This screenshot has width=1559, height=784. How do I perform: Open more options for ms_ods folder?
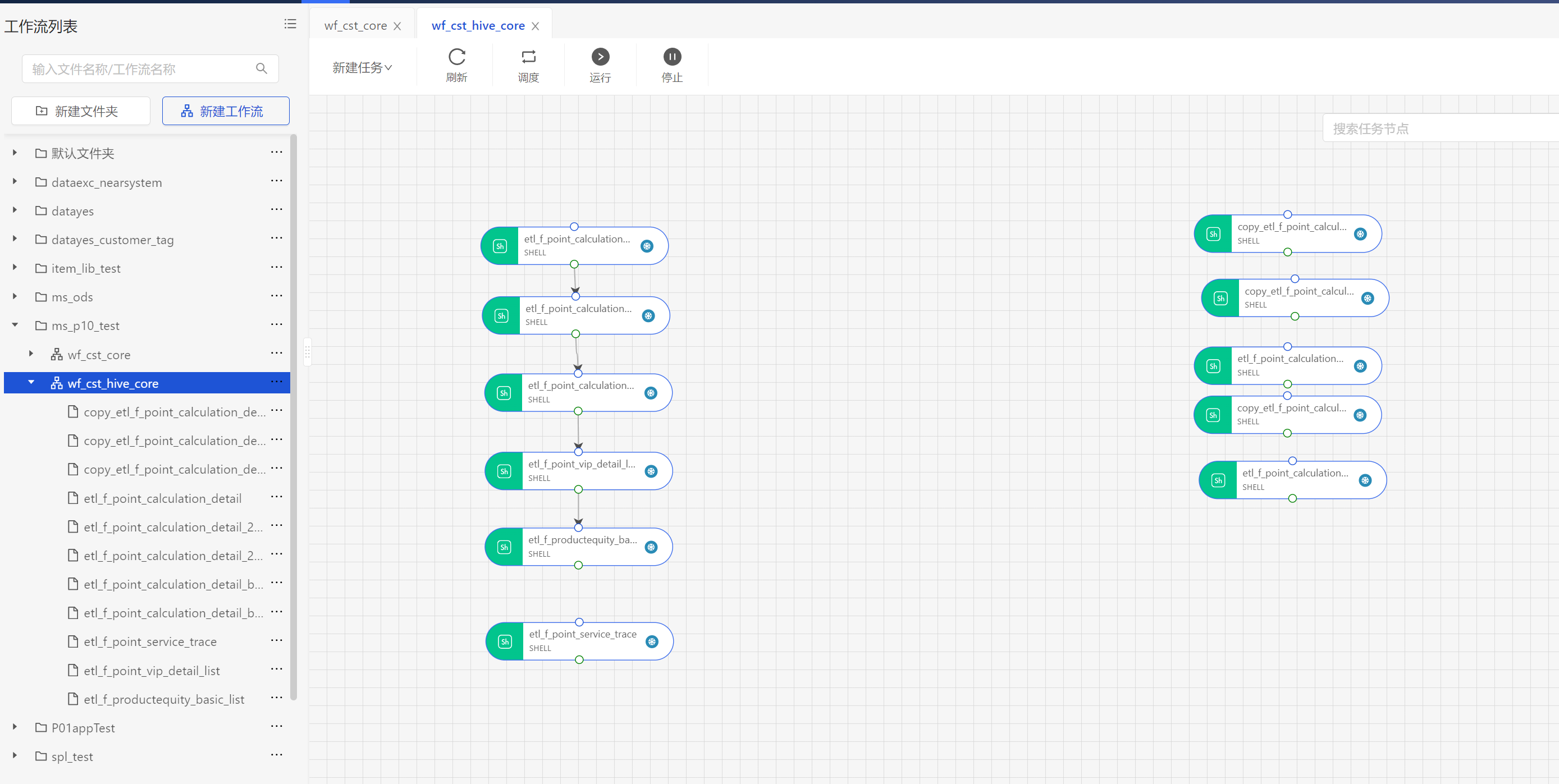tap(277, 296)
